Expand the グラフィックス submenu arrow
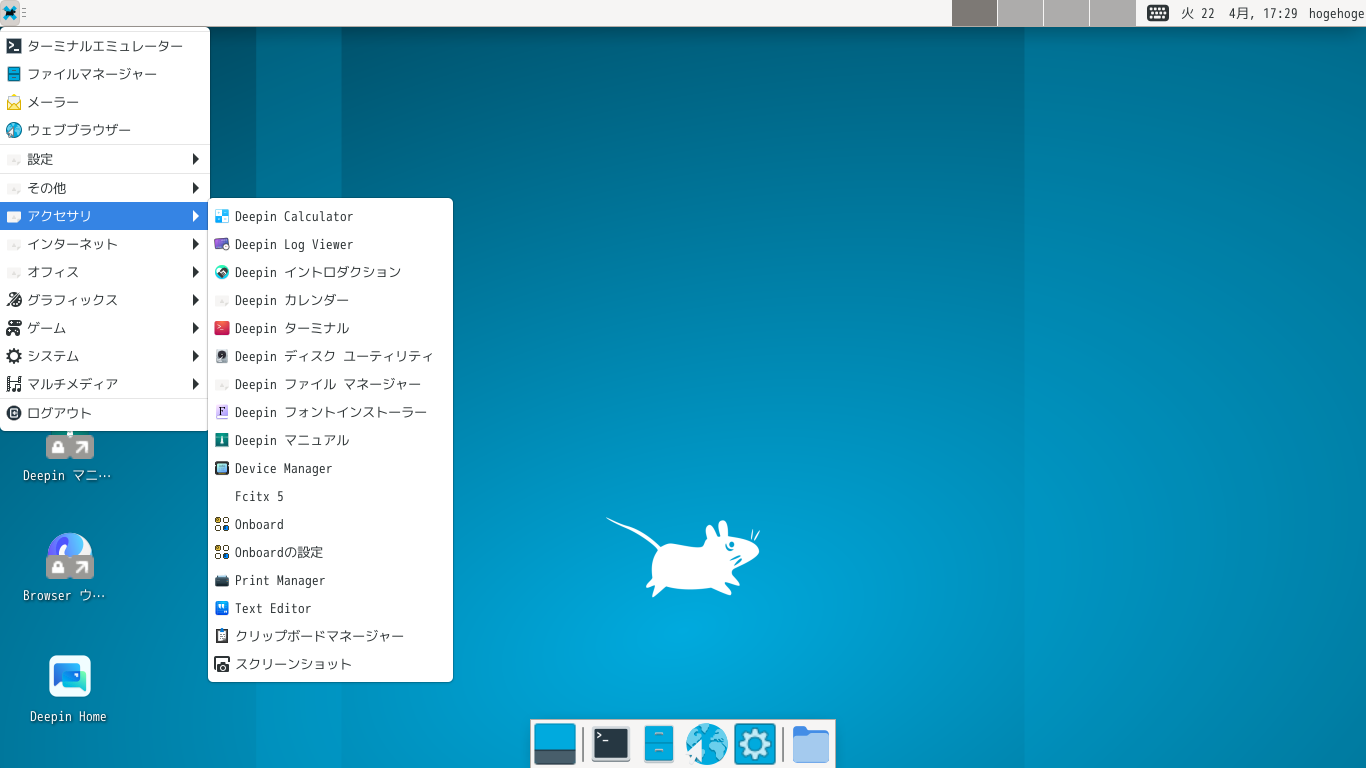 196,300
